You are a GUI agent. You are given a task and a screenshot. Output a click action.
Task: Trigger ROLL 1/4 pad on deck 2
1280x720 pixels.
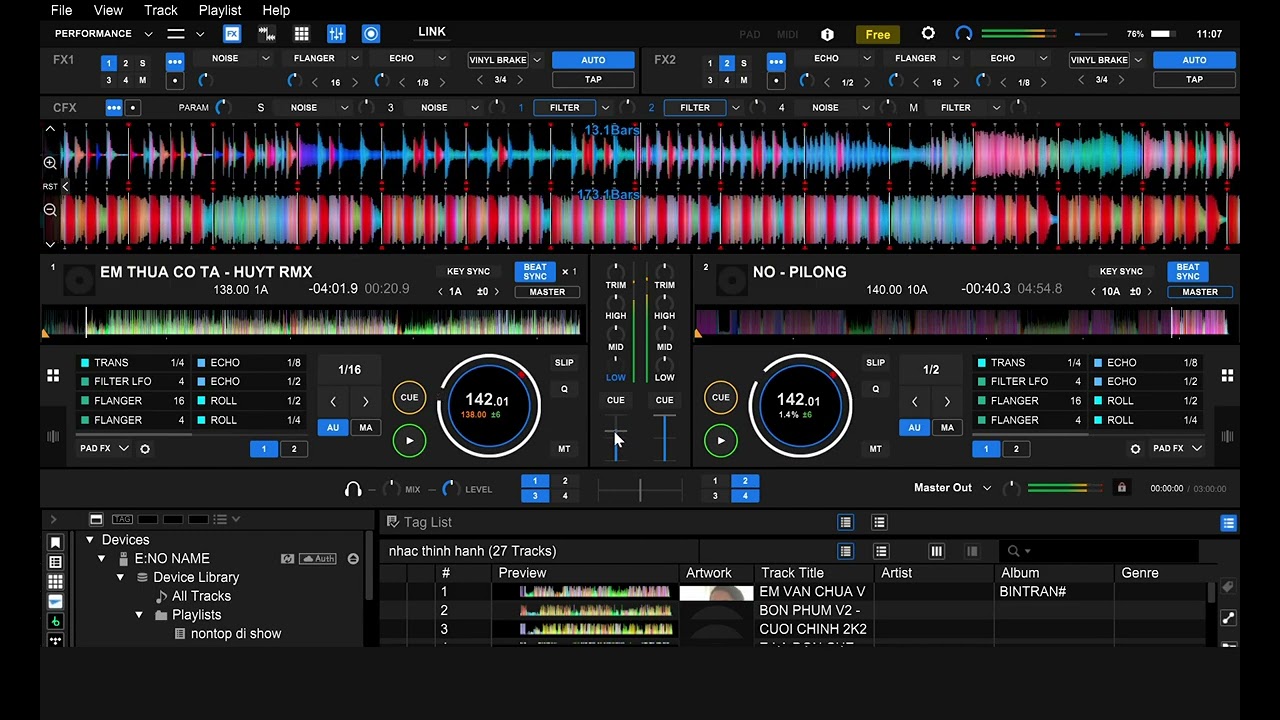pyautogui.click(x=1146, y=420)
